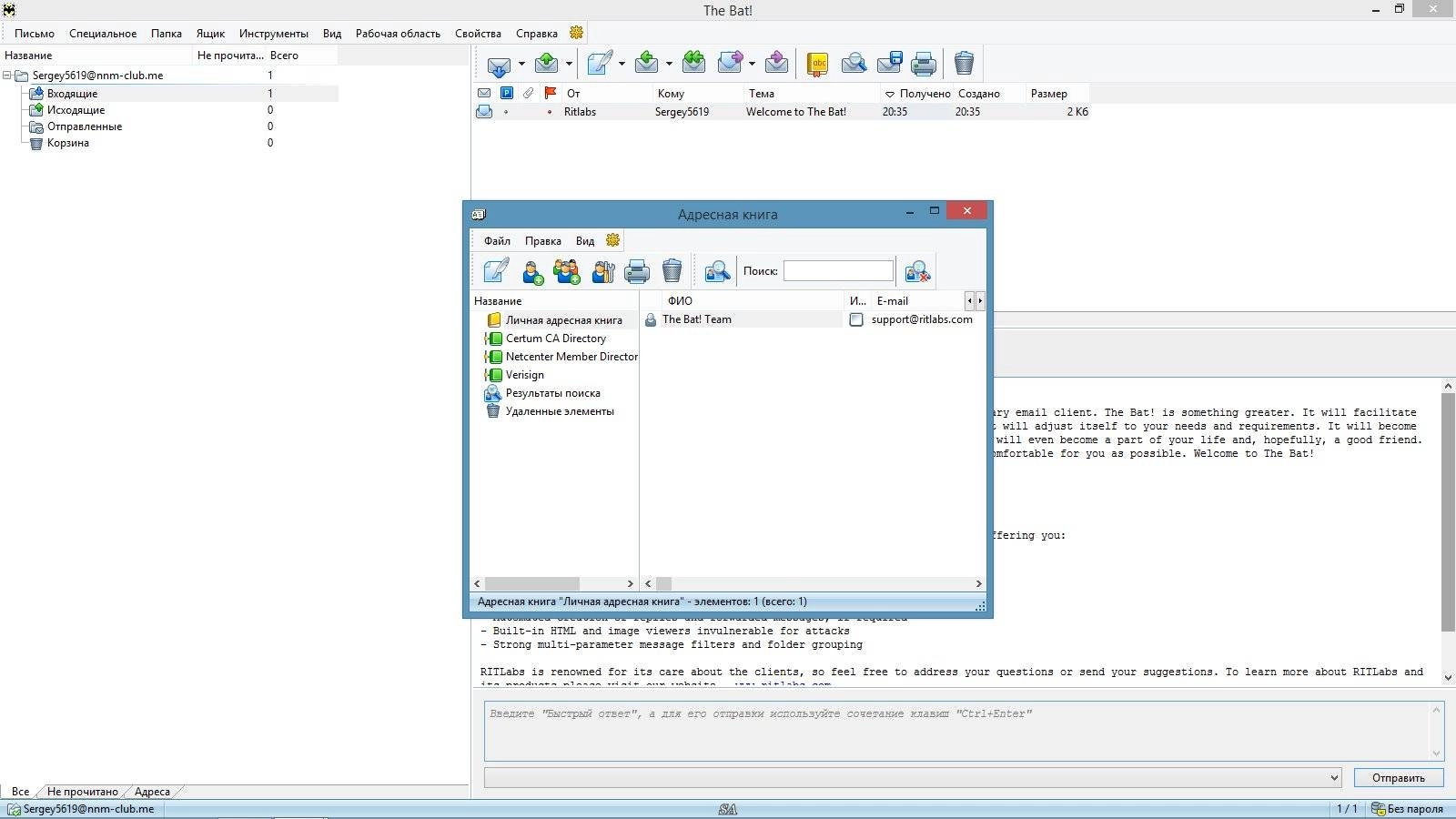The height and width of the screenshot is (819, 1456).
Task: Click the gear icon in Address book menu bar
Action: [613, 240]
